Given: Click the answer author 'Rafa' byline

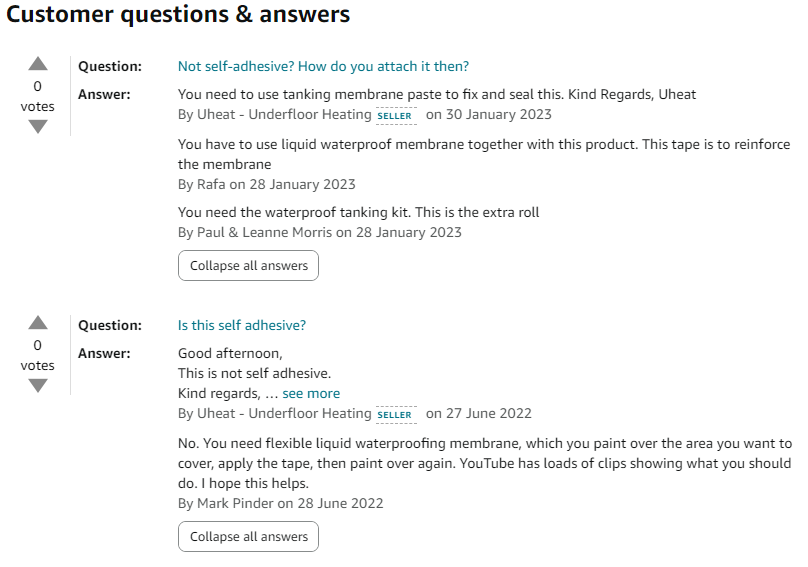Looking at the screenshot, I should point(210,184).
